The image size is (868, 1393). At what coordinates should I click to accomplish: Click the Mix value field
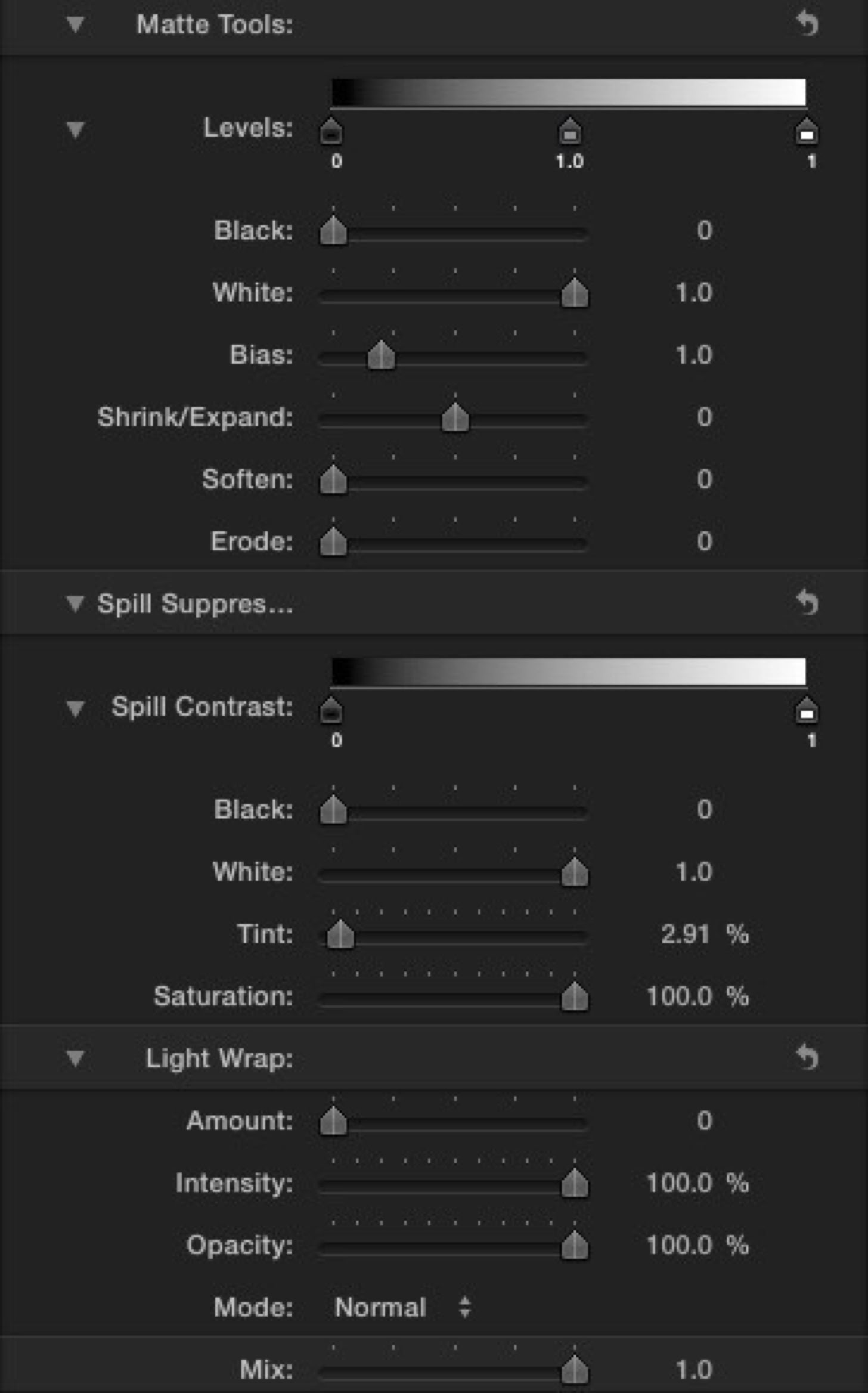[x=694, y=1370]
